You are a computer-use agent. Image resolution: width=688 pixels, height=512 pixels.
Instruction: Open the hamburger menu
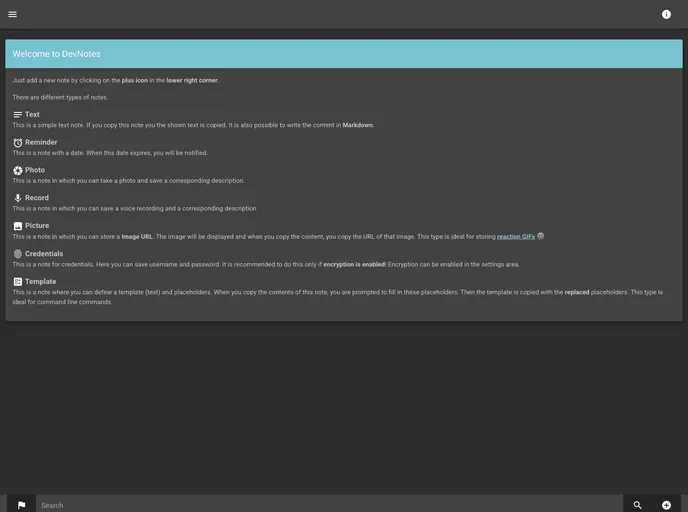pos(13,14)
